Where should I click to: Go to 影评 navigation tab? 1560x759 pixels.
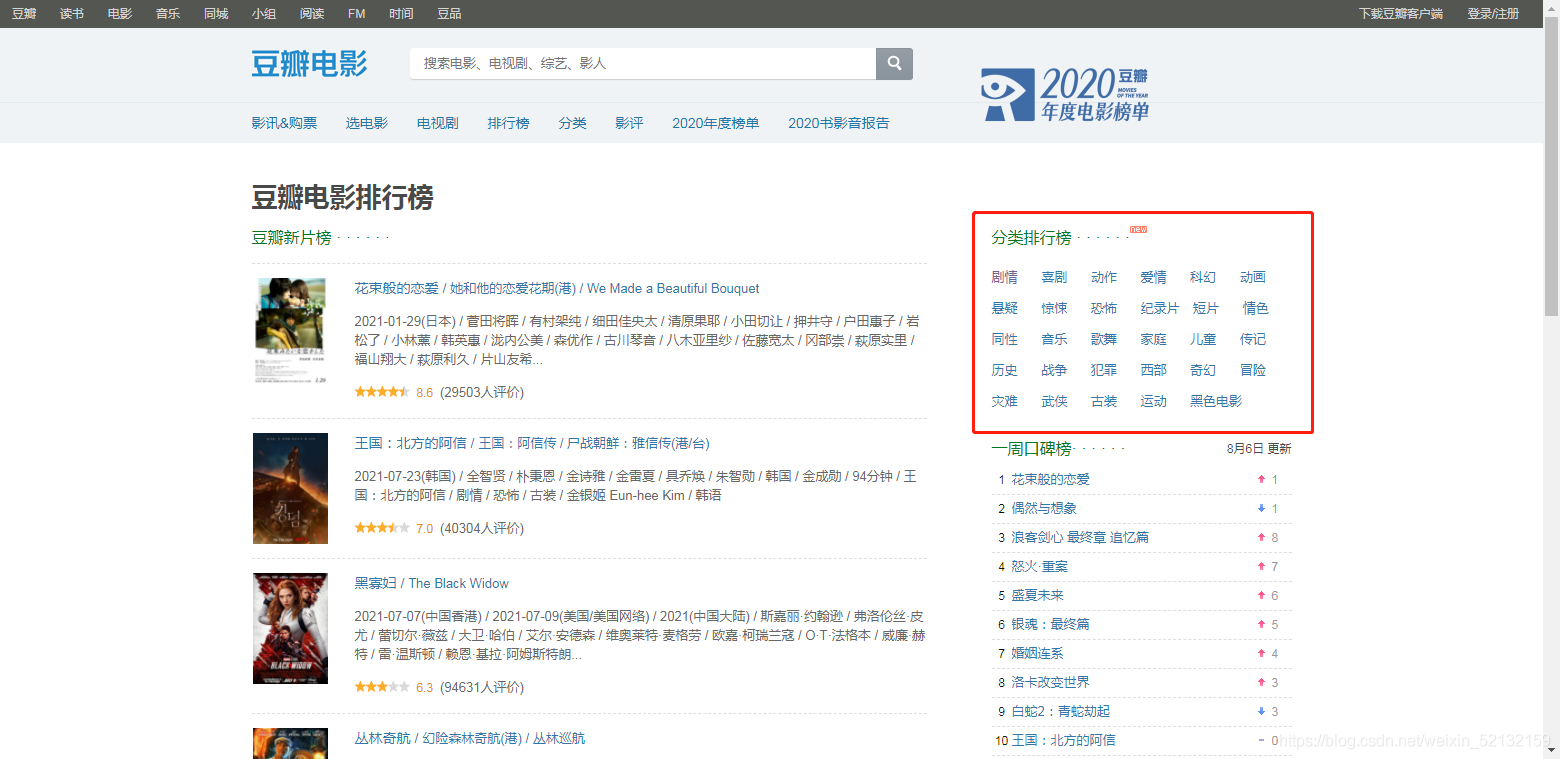tap(629, 123)
